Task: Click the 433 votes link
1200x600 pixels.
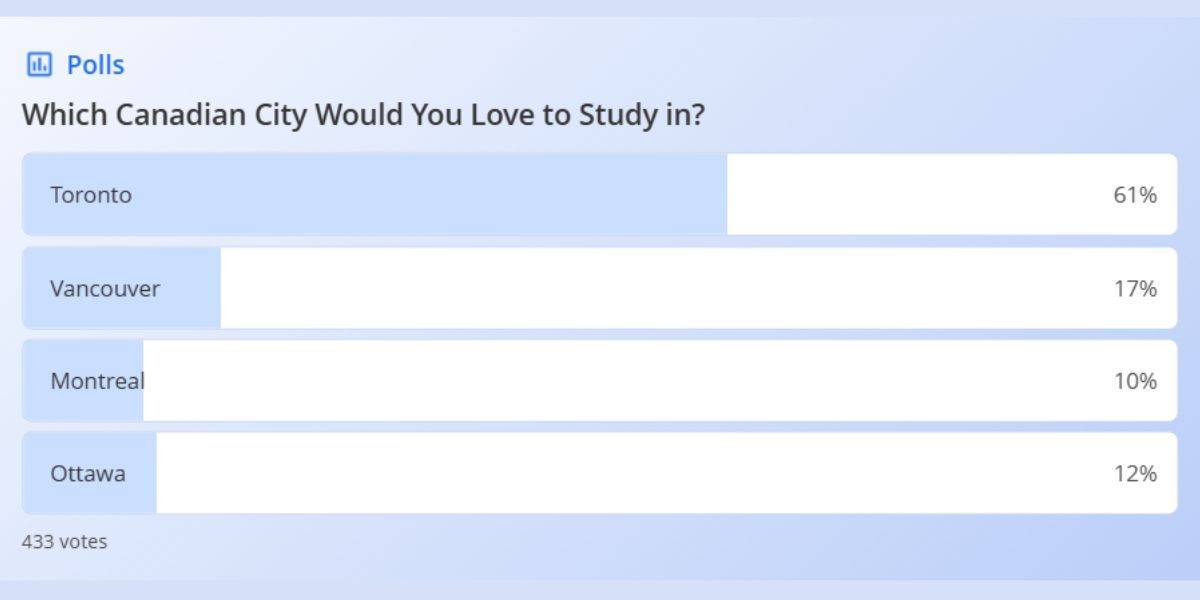Action: 64,541
